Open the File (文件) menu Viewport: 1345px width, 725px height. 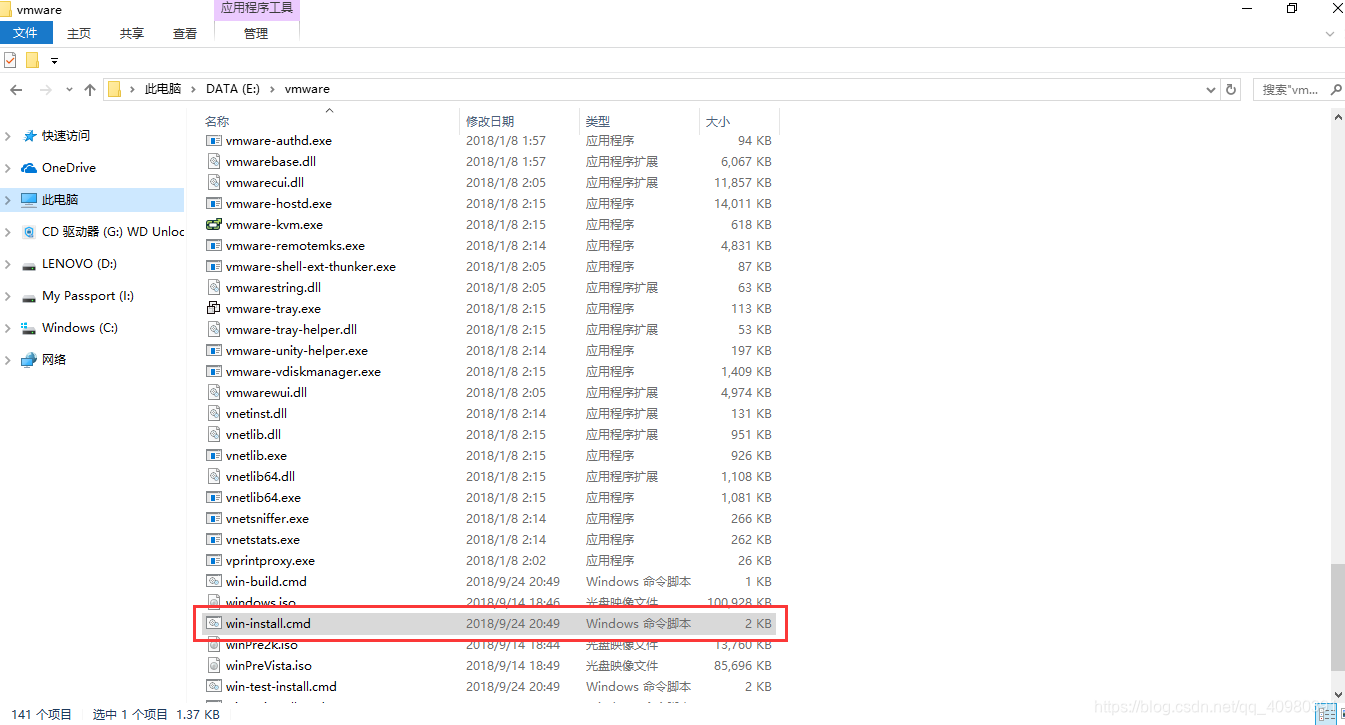point(26,33)
